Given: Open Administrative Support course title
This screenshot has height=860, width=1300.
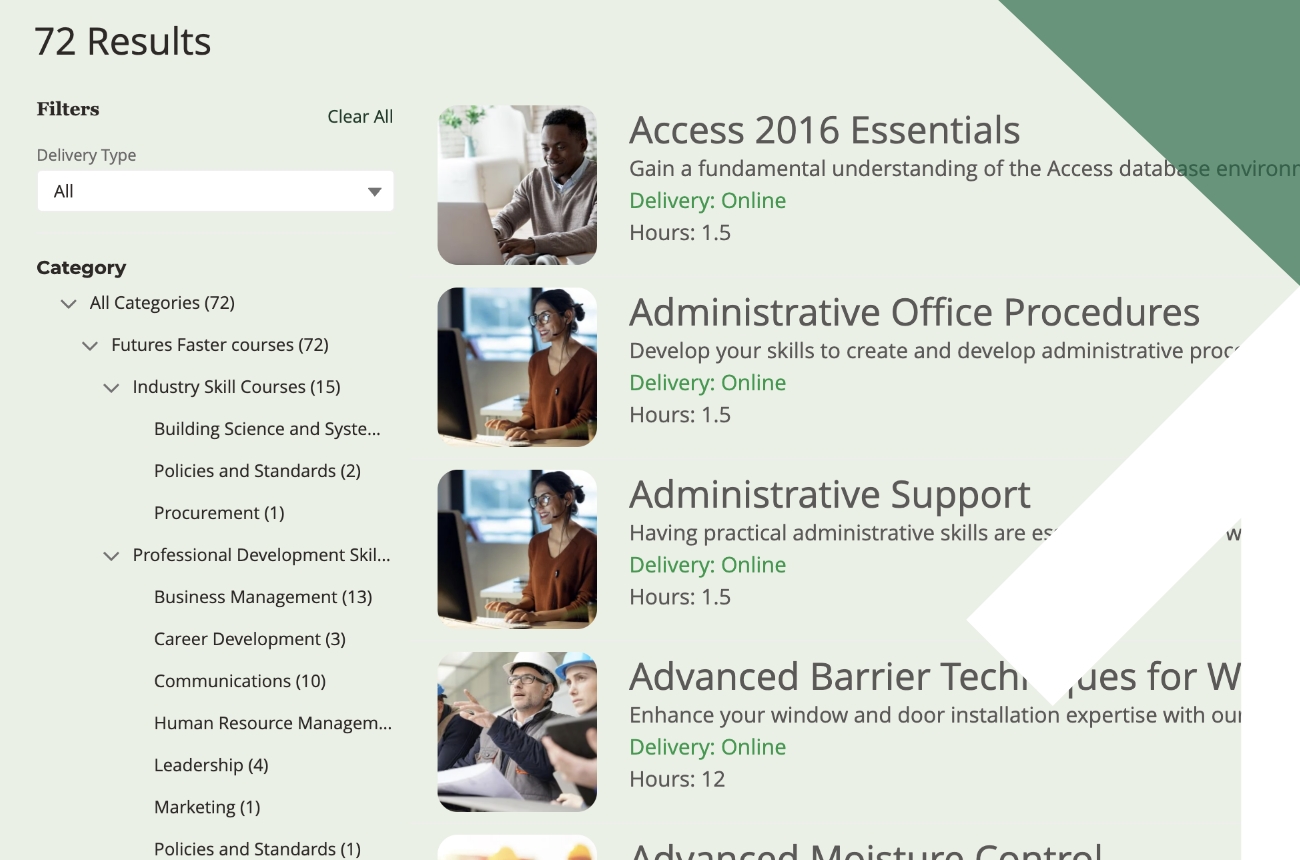Looking at the screenshot, I should click(830, 495).
